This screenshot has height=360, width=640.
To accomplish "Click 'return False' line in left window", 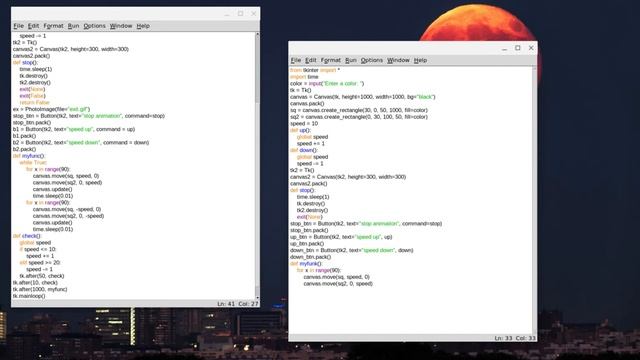I will coord(34,102).
